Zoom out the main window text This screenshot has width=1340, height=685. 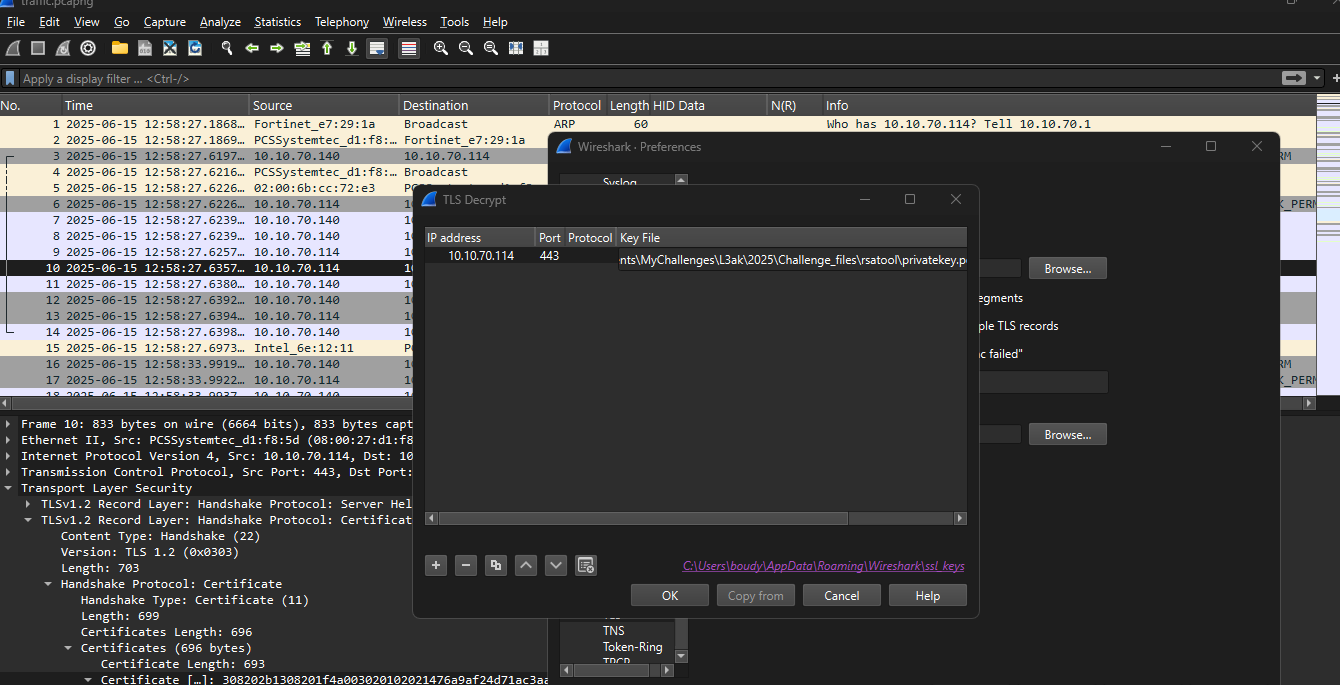coord(466,48)
